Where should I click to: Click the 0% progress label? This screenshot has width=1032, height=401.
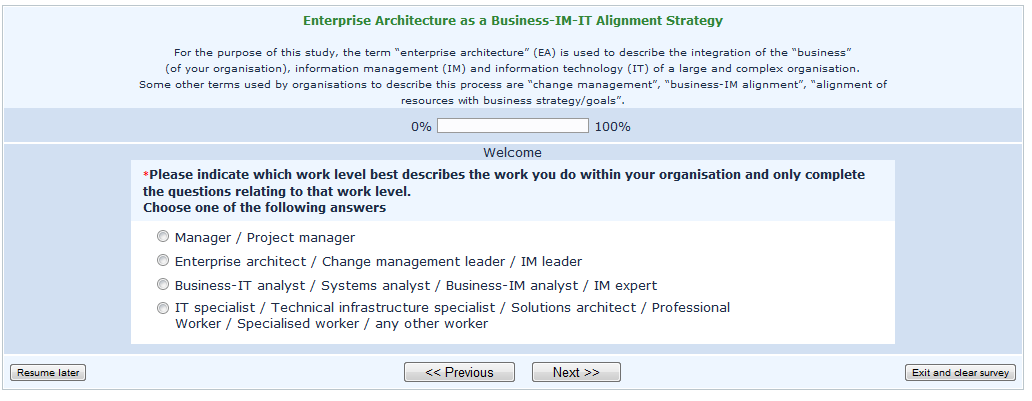click(x=421, y=127)
